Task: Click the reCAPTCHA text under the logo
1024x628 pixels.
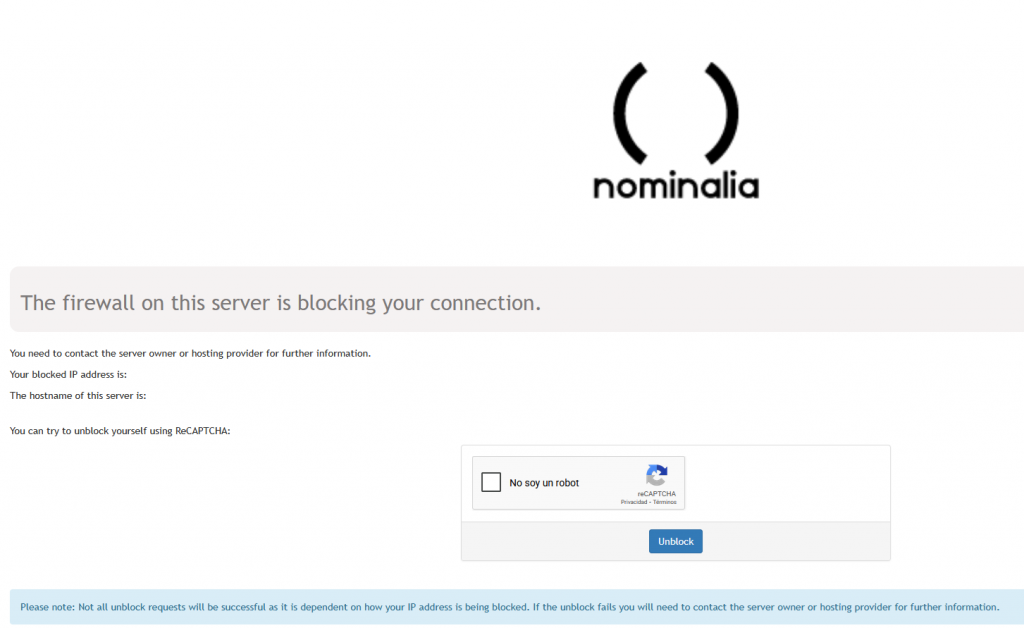Action: point(656,494)
